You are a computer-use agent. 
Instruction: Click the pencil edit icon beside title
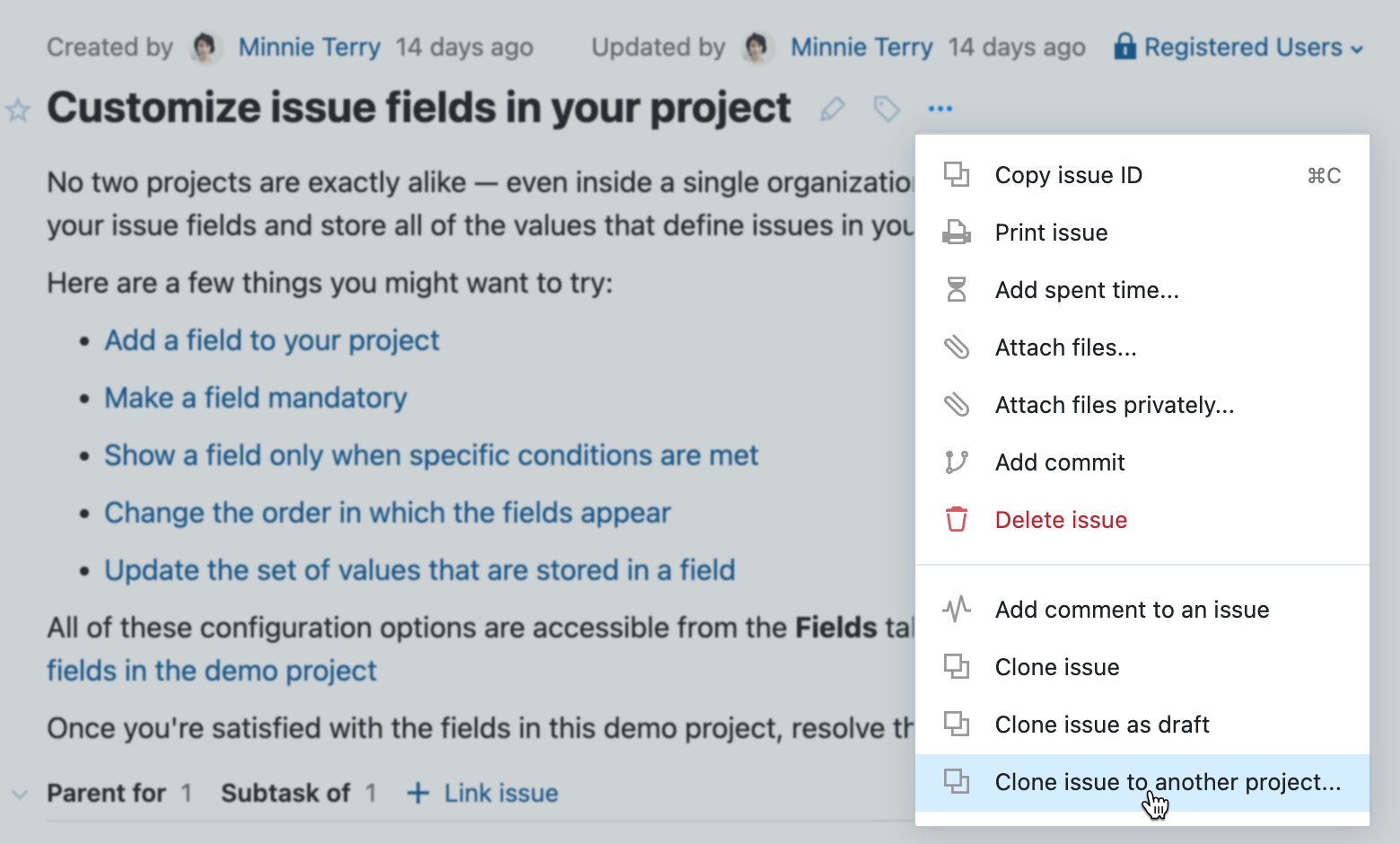[x=833, y=110]
